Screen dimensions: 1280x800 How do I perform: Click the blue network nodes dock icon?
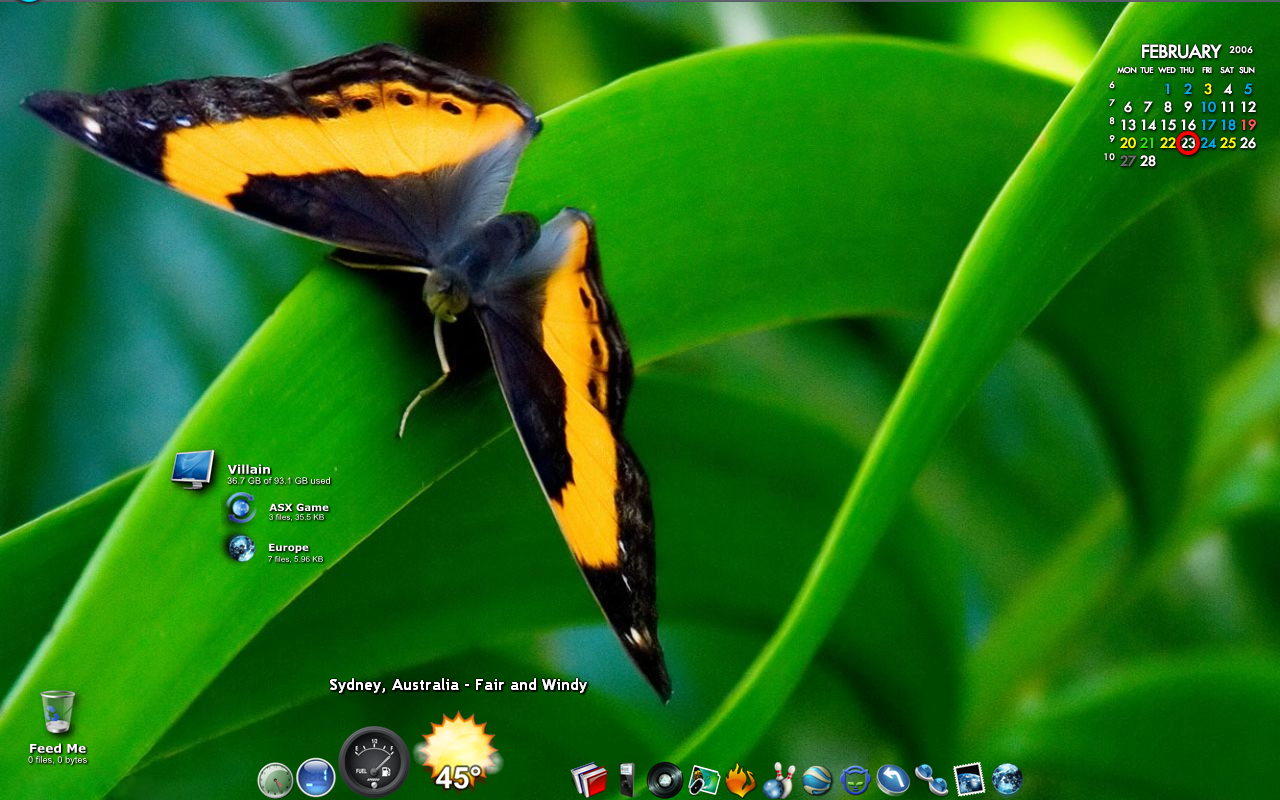pos(931,779)
